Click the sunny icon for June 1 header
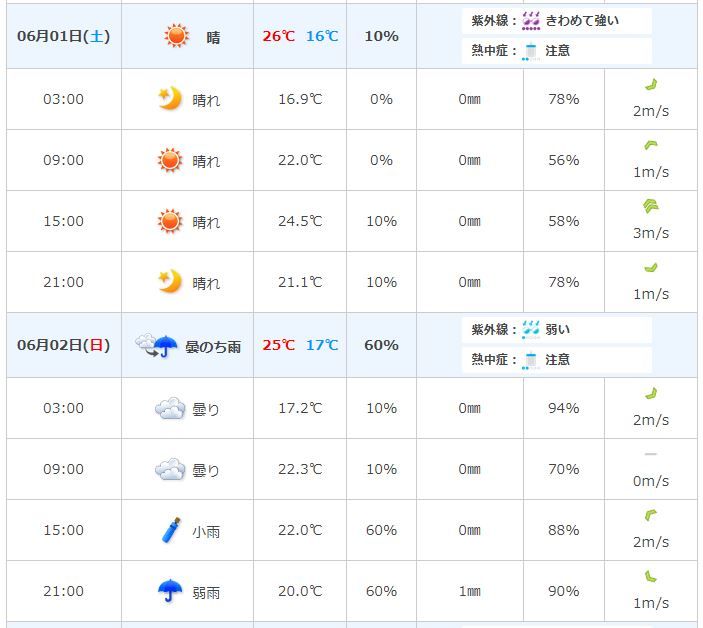The image size is (703, 628). pyautogui.click(x=177, y=36)
